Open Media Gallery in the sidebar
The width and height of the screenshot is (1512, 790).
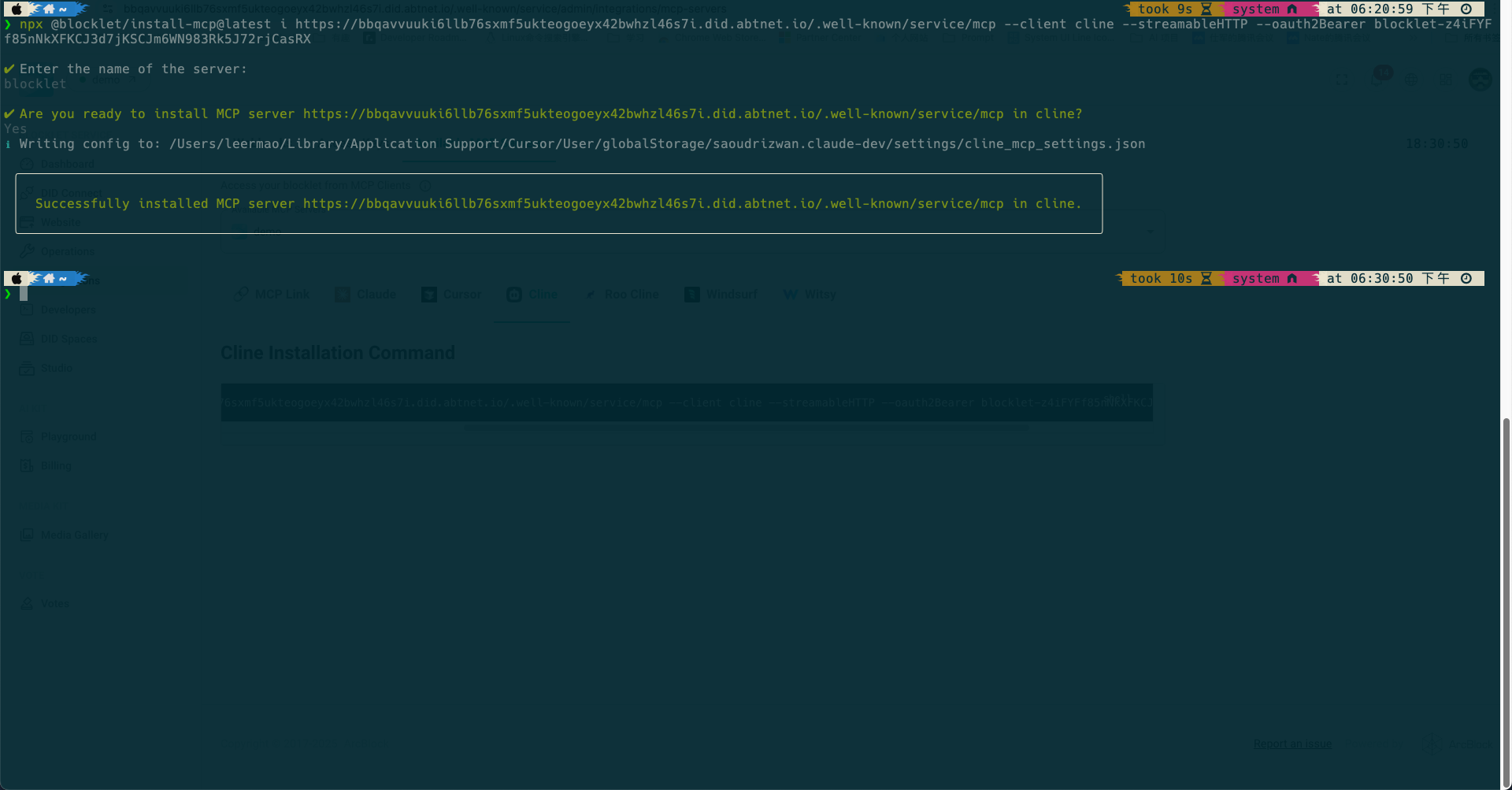pos(74,536)
